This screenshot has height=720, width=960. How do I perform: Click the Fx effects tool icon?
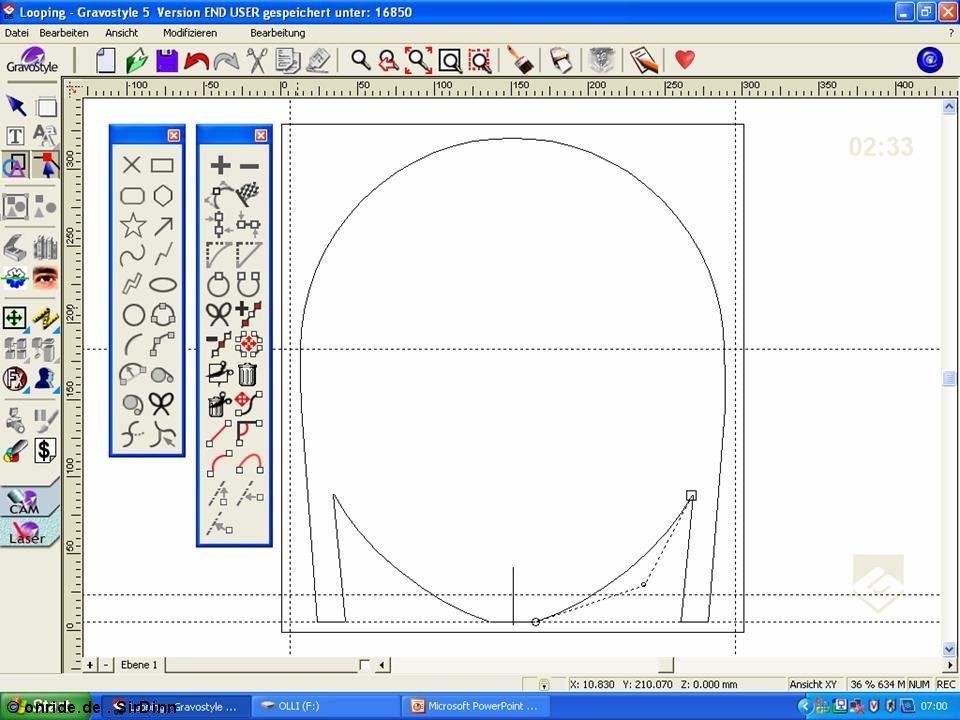click(x=15, y=379)
